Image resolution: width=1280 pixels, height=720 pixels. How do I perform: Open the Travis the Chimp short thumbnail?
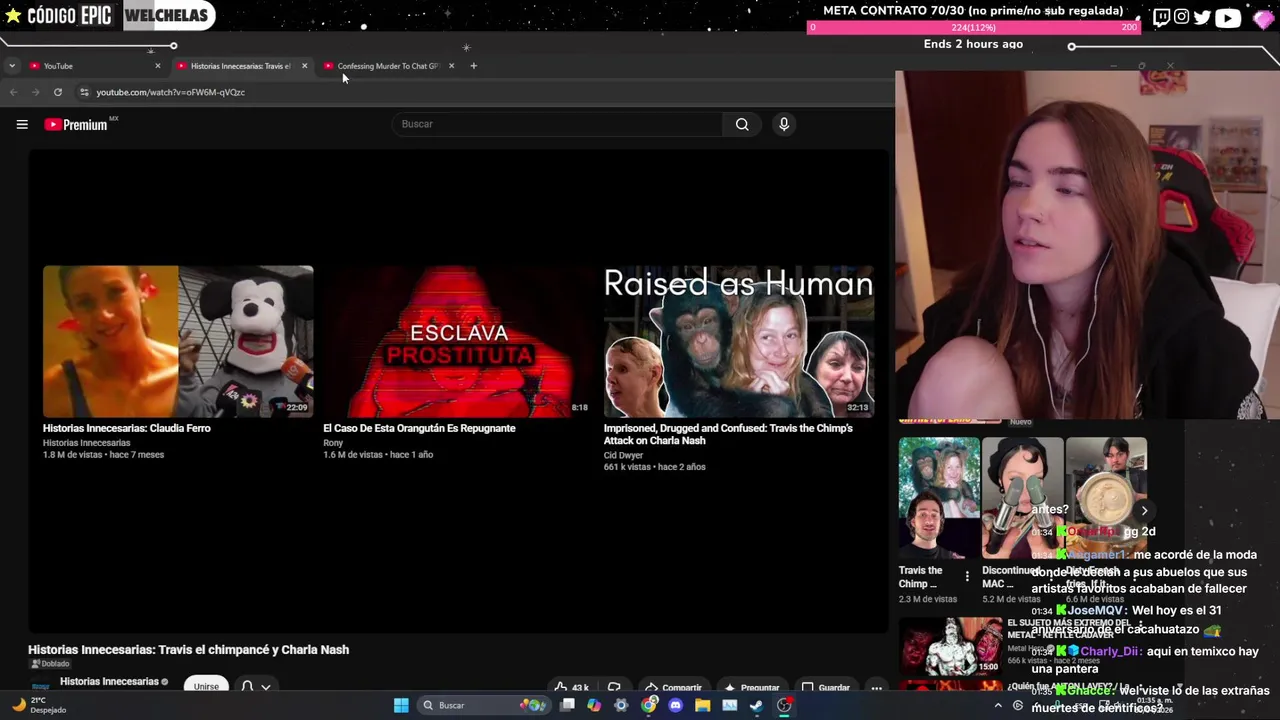pyautogui.click(x=939, y=497)
